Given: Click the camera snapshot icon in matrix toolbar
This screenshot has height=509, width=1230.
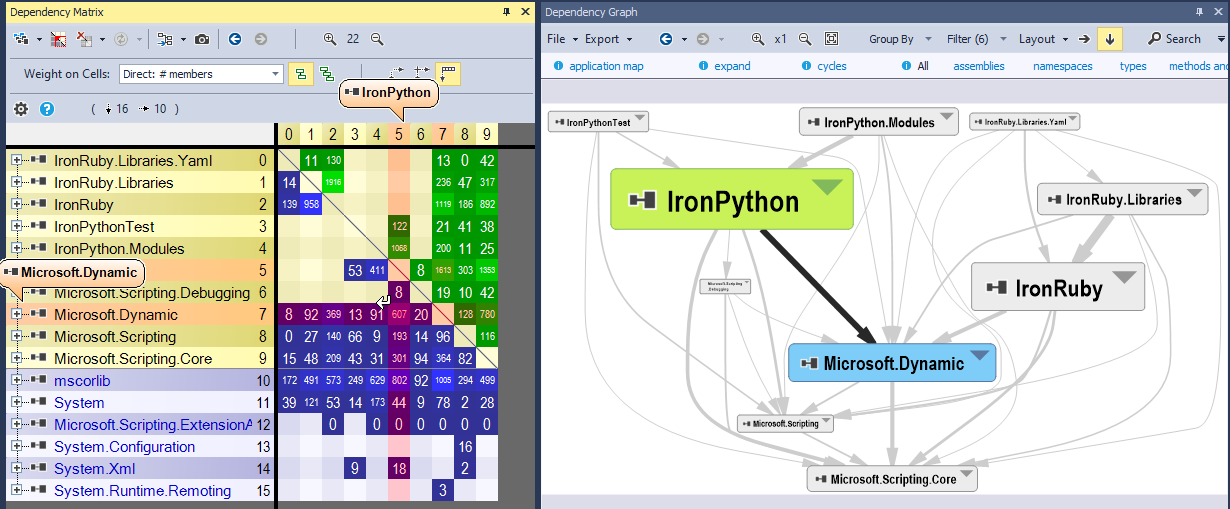Looking at the screenshot, I should (x=202, y=39).
